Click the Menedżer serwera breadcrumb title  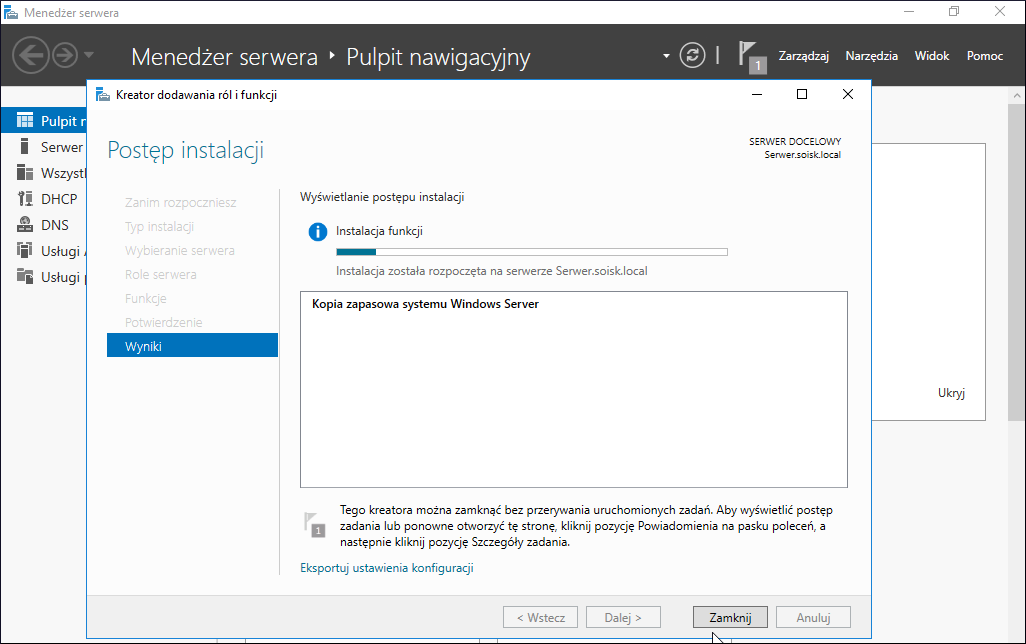coord(224,57)
